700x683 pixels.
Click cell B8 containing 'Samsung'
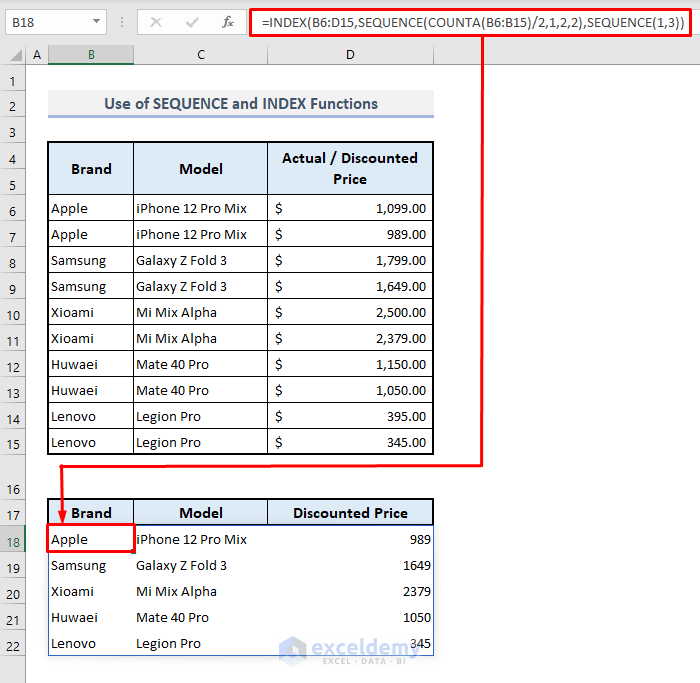pos(91,260)
